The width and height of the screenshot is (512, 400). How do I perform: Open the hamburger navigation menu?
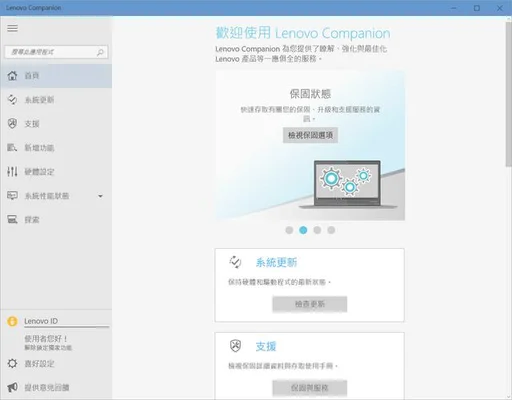[x=12, y=28]
